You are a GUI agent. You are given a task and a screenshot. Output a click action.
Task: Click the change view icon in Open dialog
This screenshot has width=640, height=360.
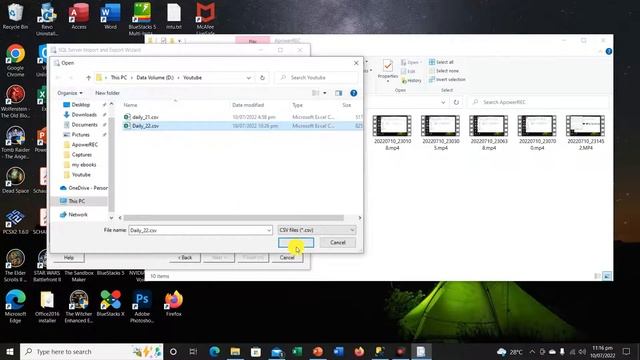coord(316,93)
